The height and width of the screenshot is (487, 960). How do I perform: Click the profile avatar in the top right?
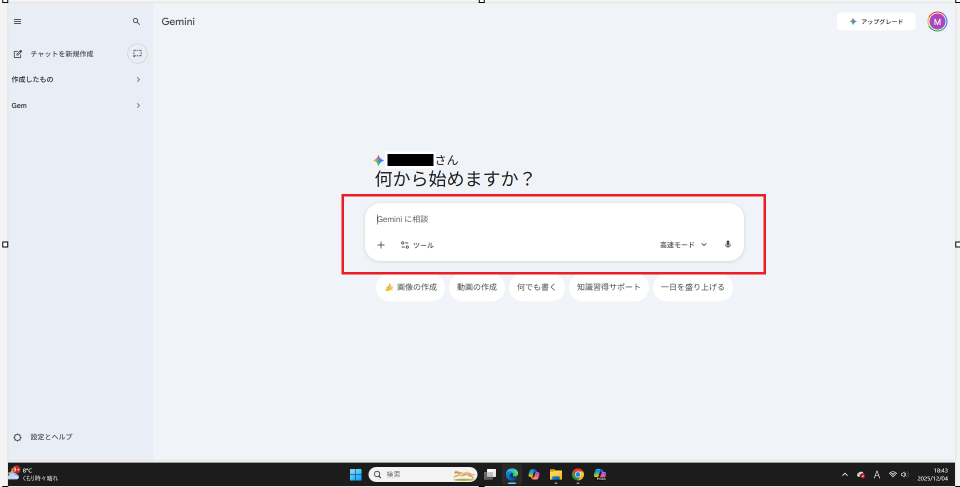click(x=937, y=21)
